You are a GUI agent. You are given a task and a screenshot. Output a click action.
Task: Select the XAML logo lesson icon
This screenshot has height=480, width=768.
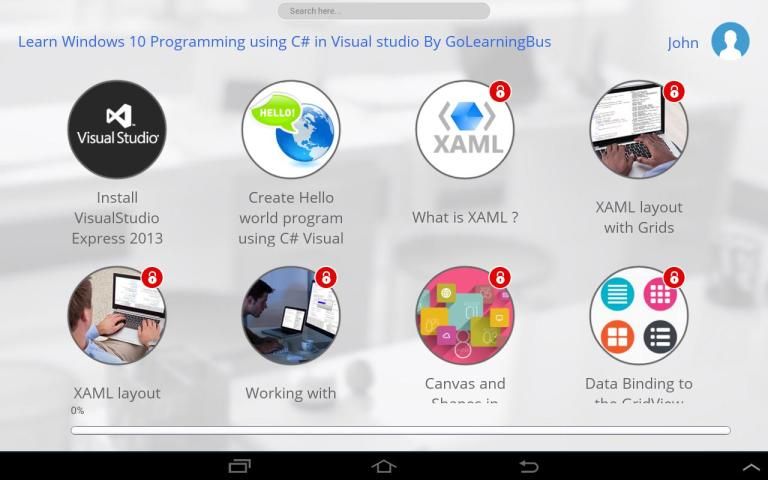464,130
